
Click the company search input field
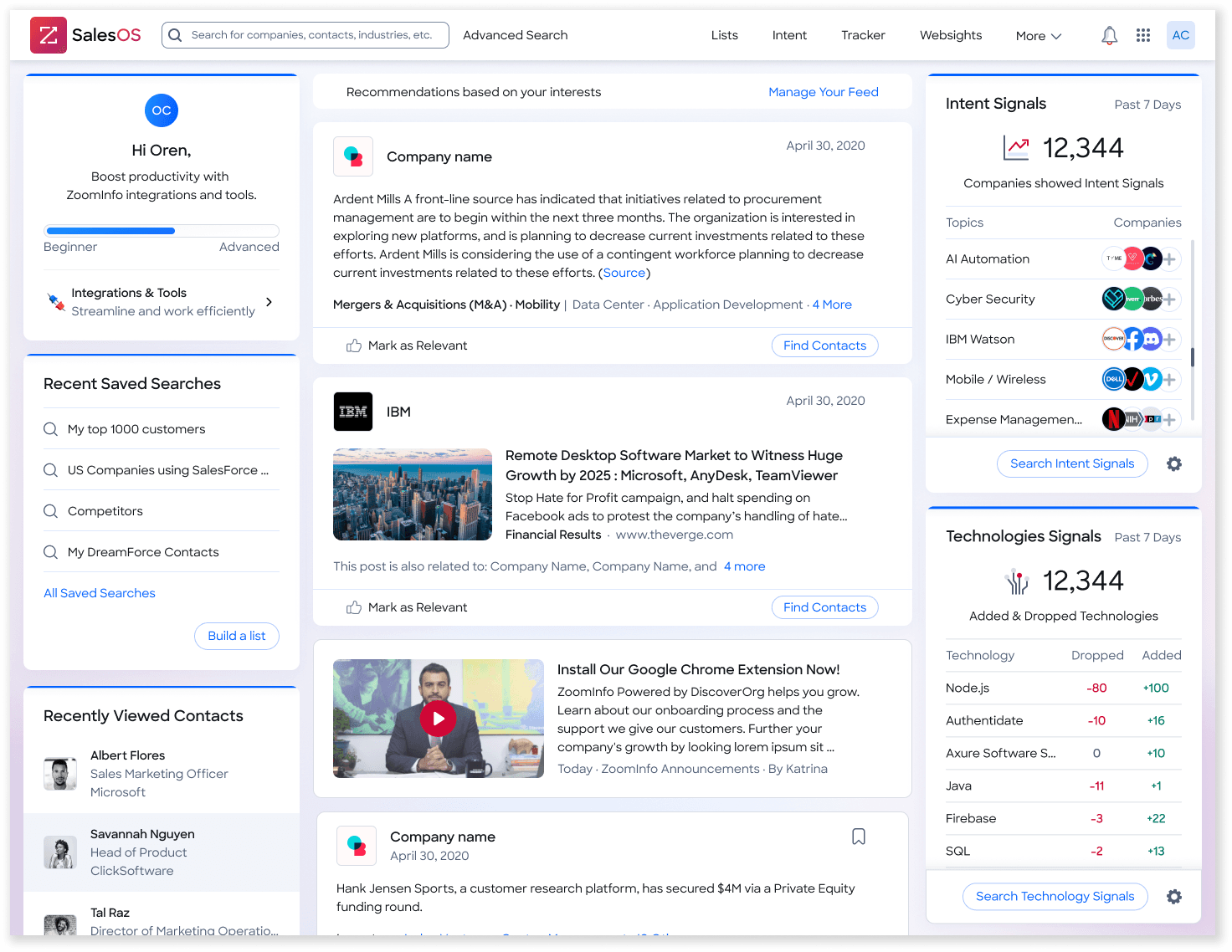(305, 35)
